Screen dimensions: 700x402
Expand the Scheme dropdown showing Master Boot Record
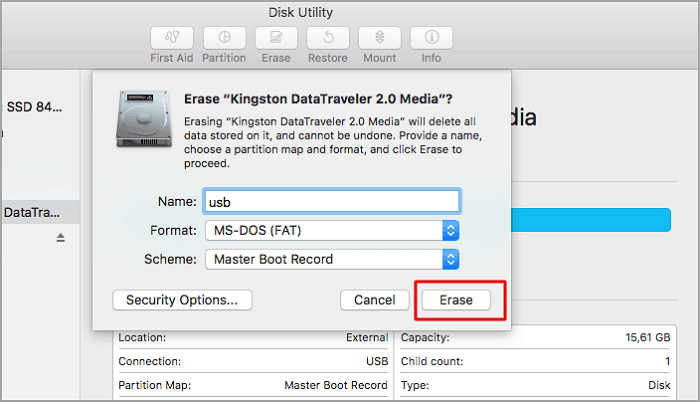click(331, 259)
